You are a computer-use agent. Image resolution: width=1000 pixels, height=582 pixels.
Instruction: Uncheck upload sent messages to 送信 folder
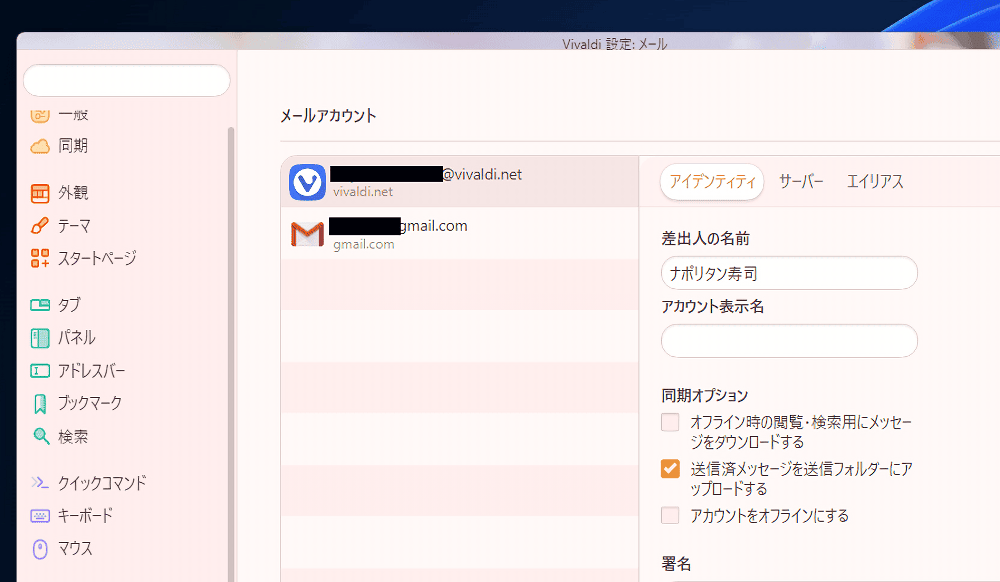(x=670, y=469)
